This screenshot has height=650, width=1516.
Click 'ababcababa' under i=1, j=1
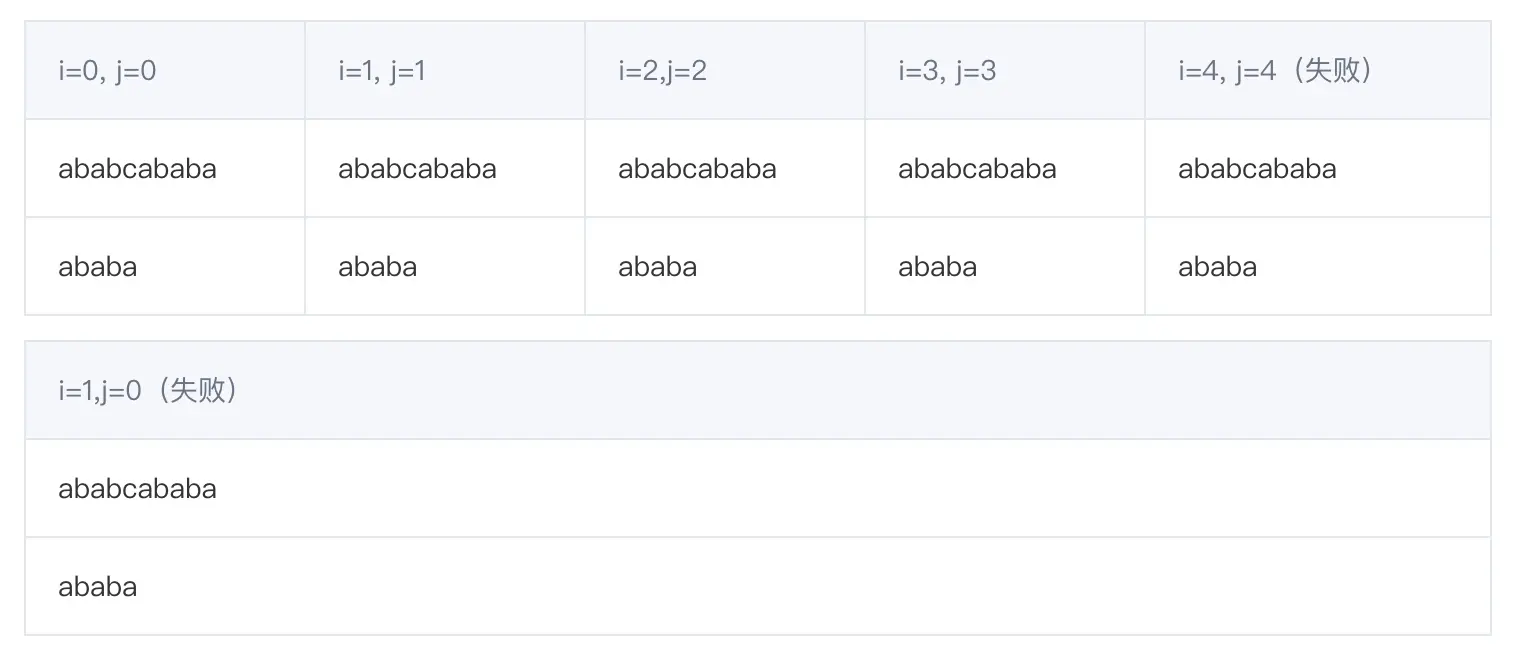pyautogui.click(x=417, y=168)
